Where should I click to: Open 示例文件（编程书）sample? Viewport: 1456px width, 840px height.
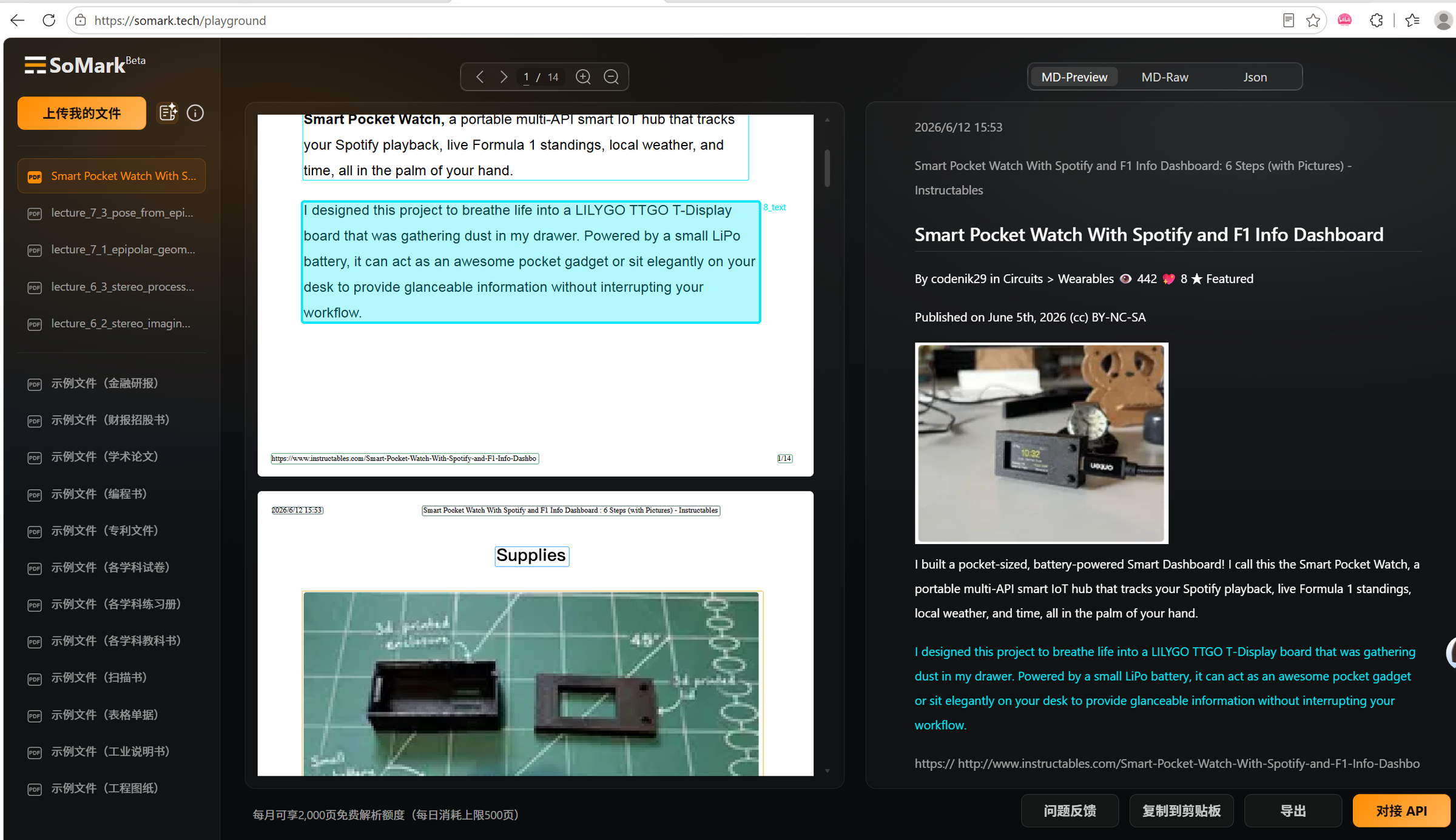click(112, 494)
